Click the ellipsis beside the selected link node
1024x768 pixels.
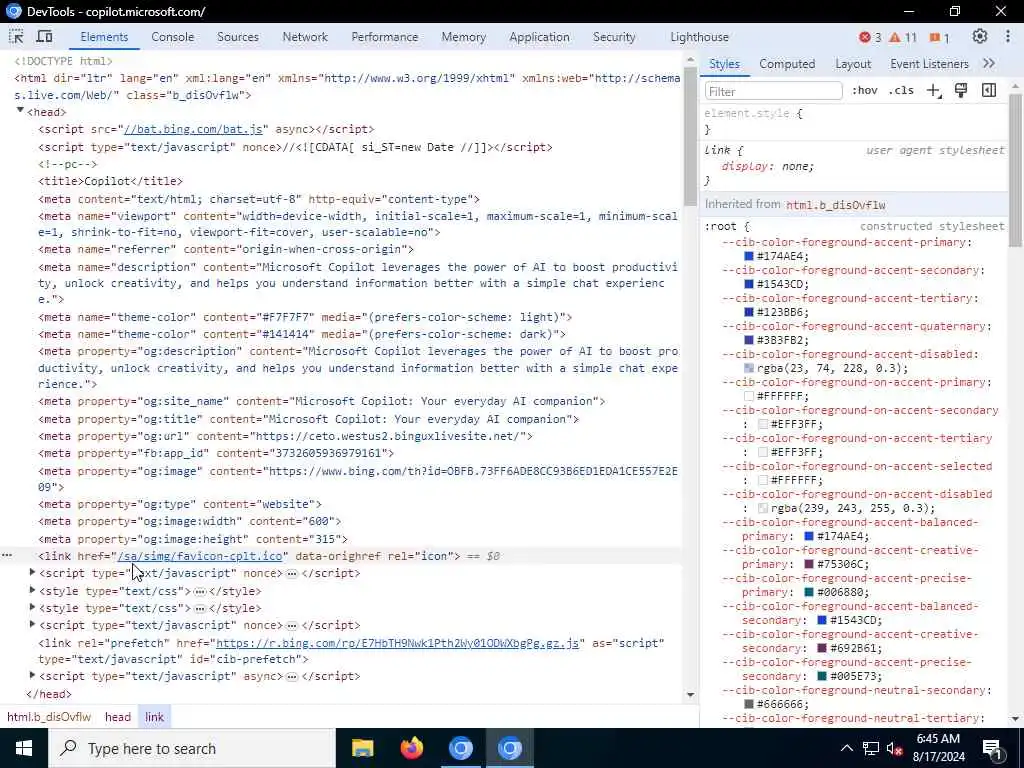click(7, 555)
